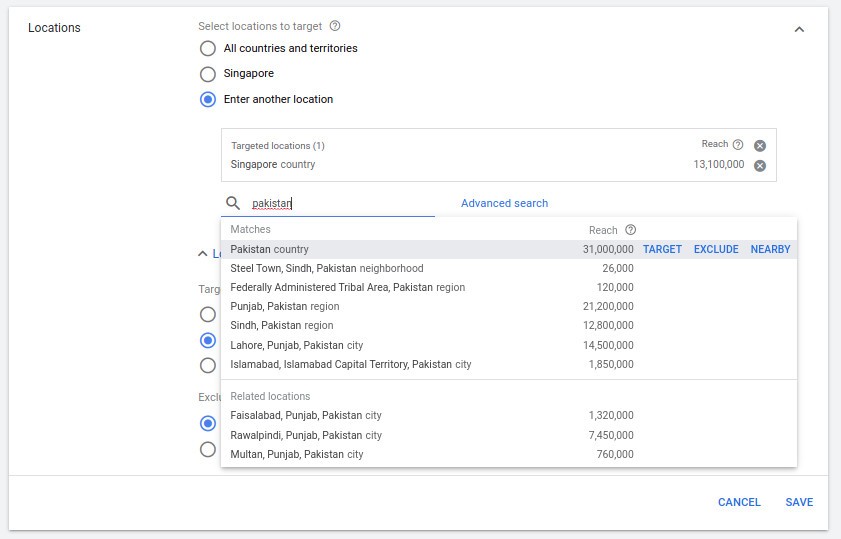Click NEARBY for Pakistan country
Image resolution: width=841 pixels, height=539 pixels.
coord(770,249)
